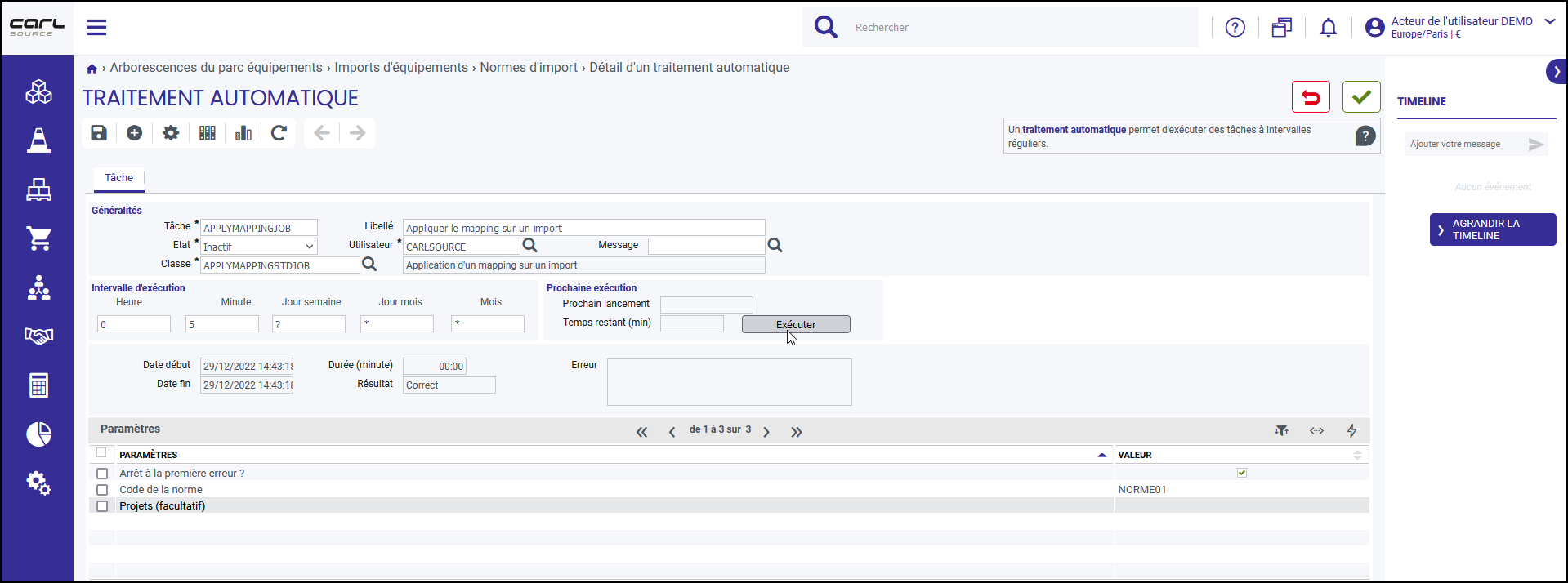Click the Rechercher search field
This screenshot has height=583, width=1568.
(x=1021, y=28)
